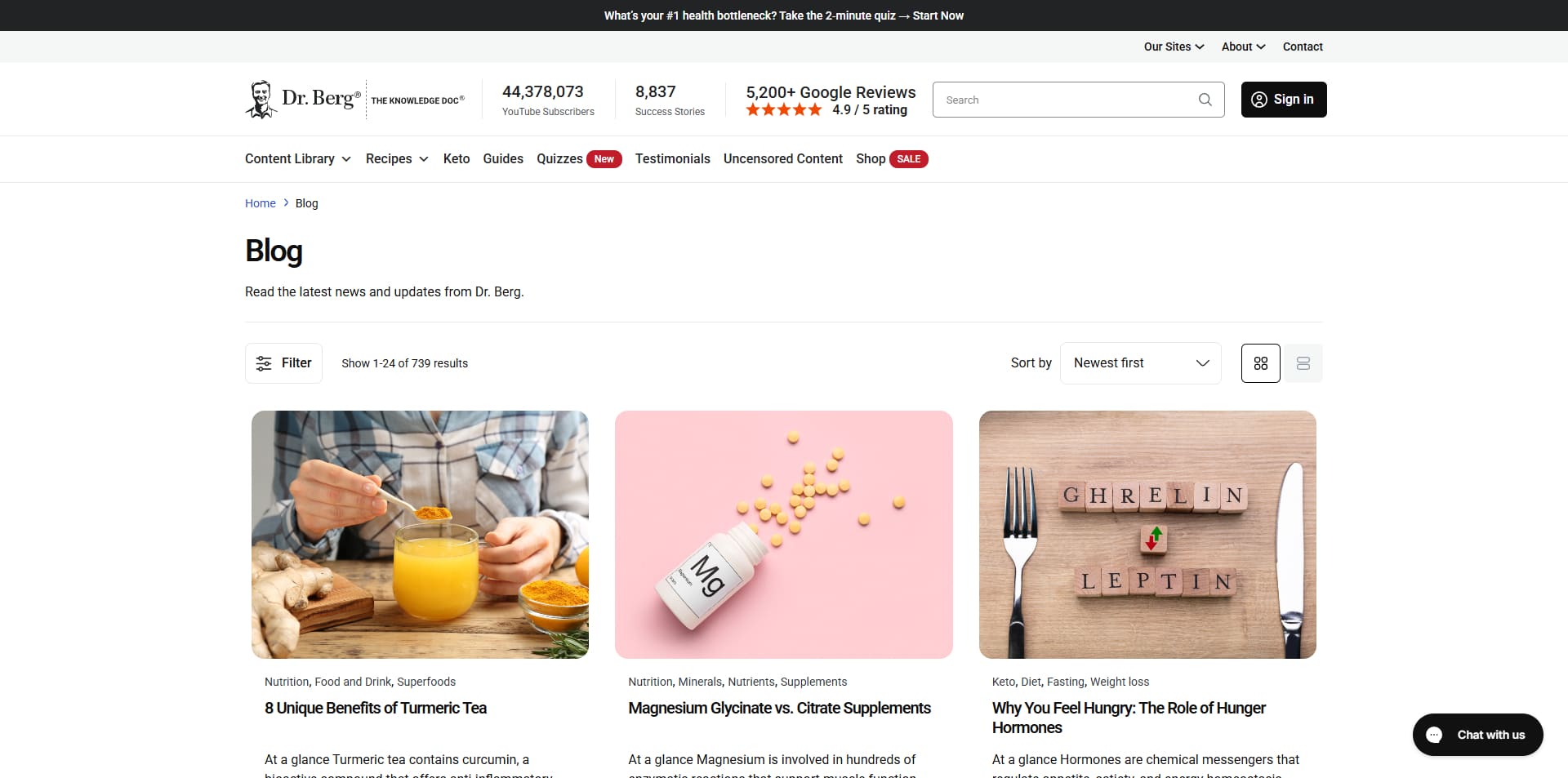Open '8 Unique Benefits of Turmeric Tea' title
This screenshot has width=1568, height=778.
(376, 709)
